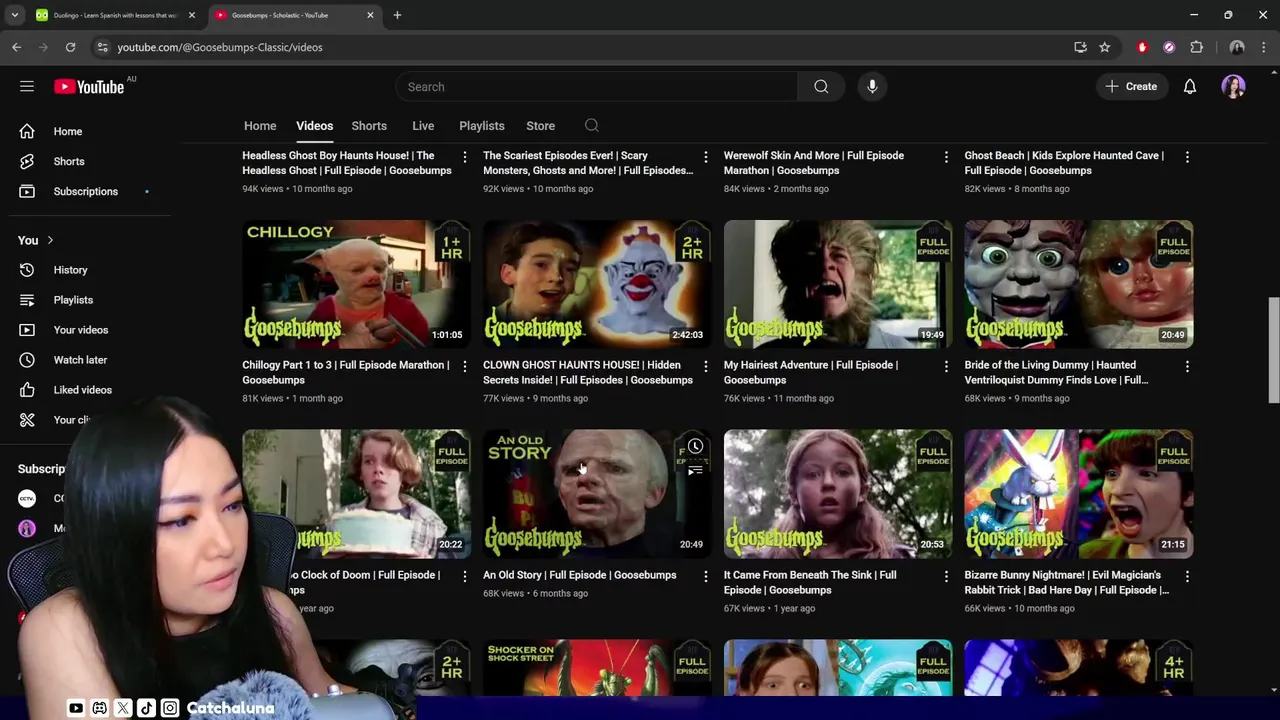Open the browser extensions puzzle icon
1280x720 pixels.
coord(1196,47)
